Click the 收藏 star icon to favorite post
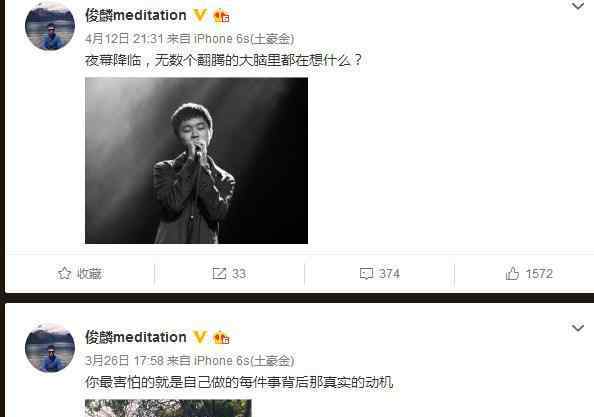The image size is (594, 417). pyautogui.click(x=64, y=273)
